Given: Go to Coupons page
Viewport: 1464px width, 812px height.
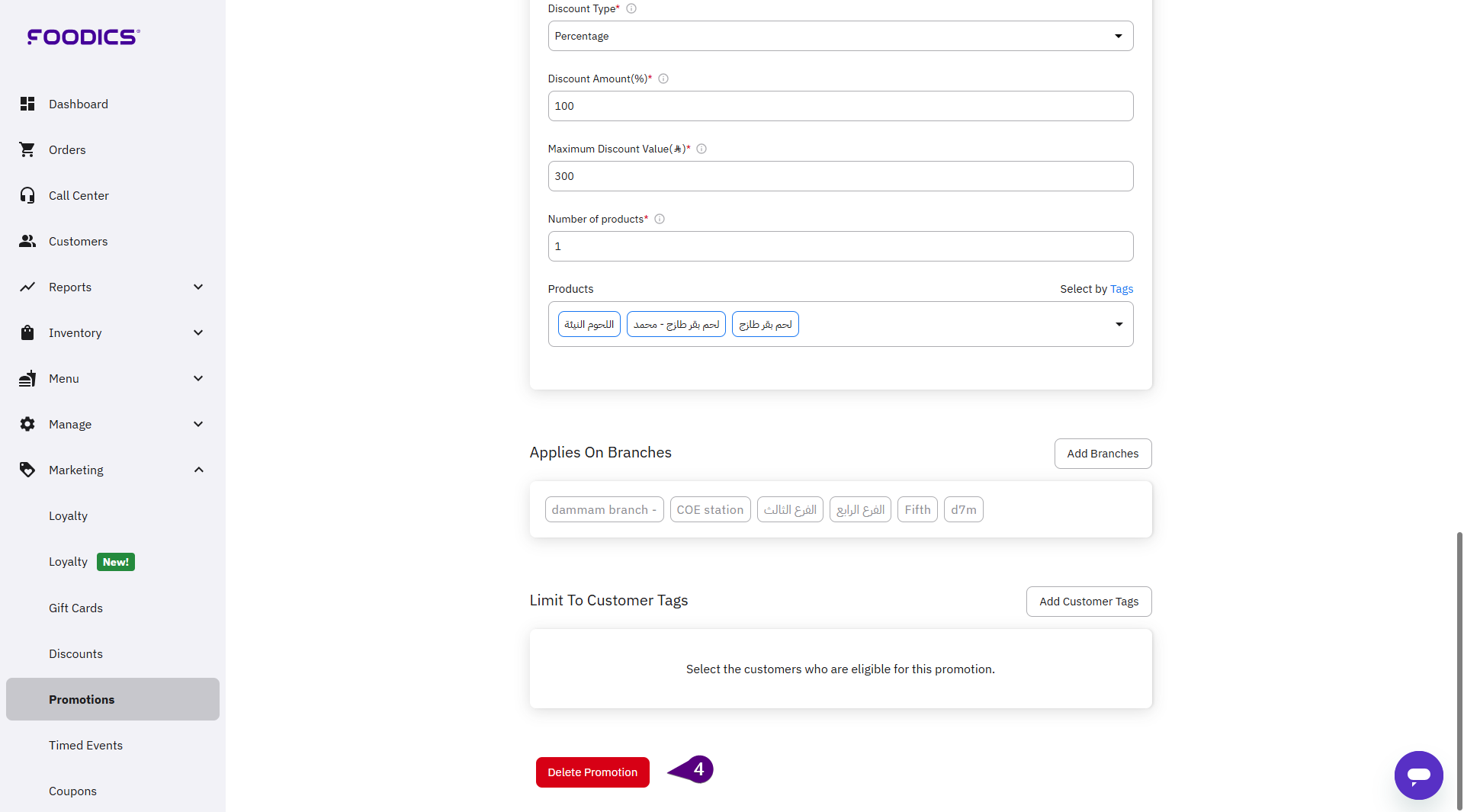Looking at the screenshot, I should pos(72,791).
